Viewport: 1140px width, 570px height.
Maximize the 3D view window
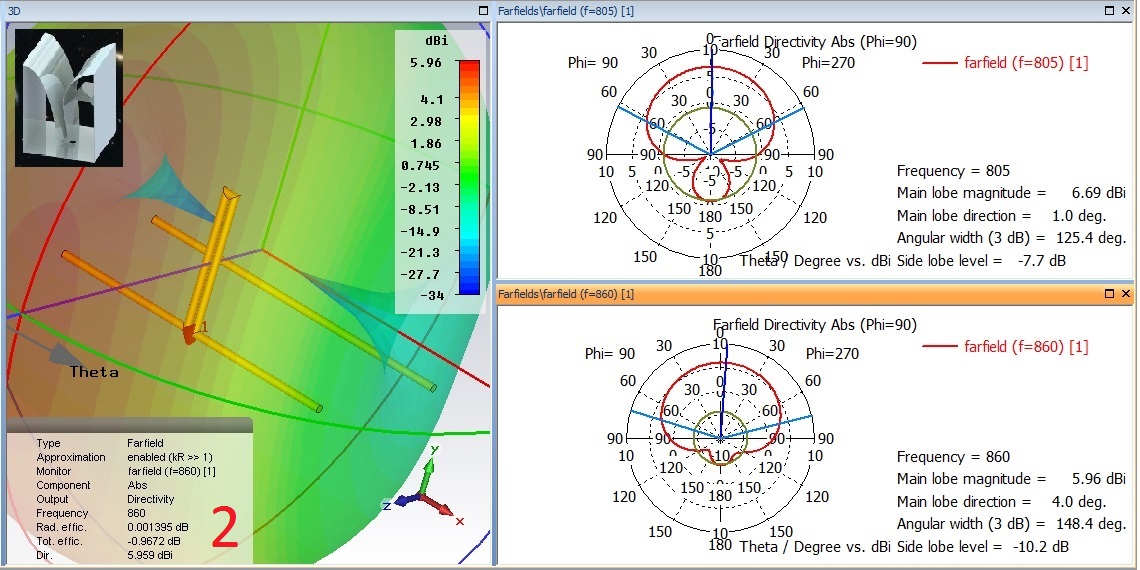click(x=483, y=9)
